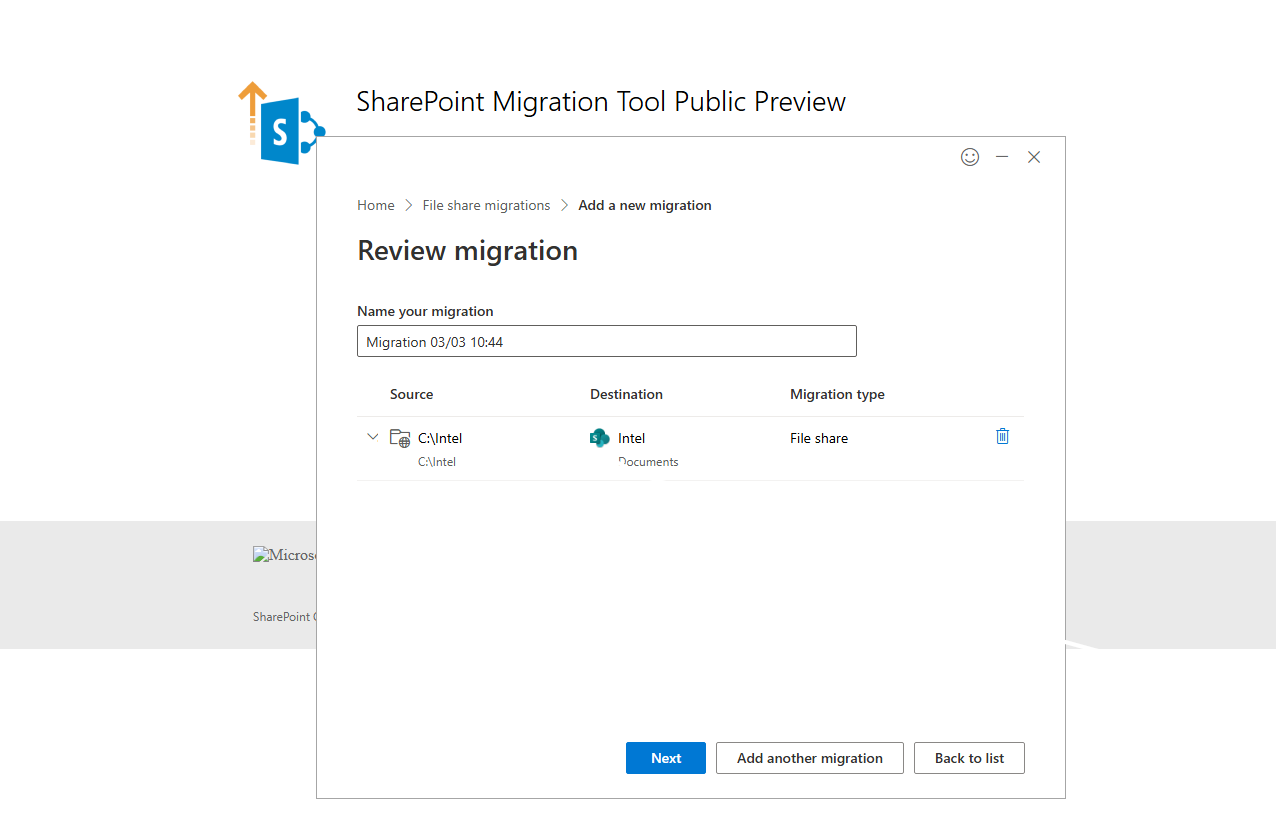Click the SharePoint Migration Tool logo
Viewport: 1276px width, 823px height.
pyautogui.click(x=278, y=124)
